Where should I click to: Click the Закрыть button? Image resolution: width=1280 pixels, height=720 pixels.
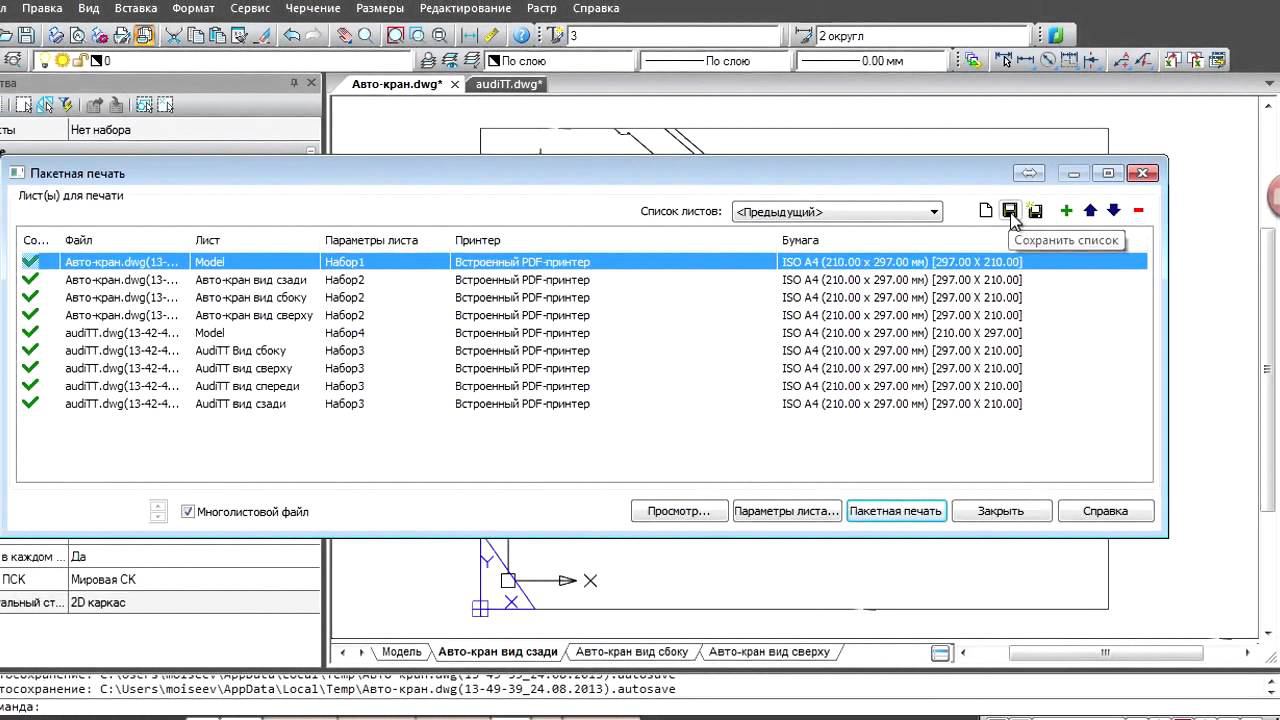coord(1001,511)
